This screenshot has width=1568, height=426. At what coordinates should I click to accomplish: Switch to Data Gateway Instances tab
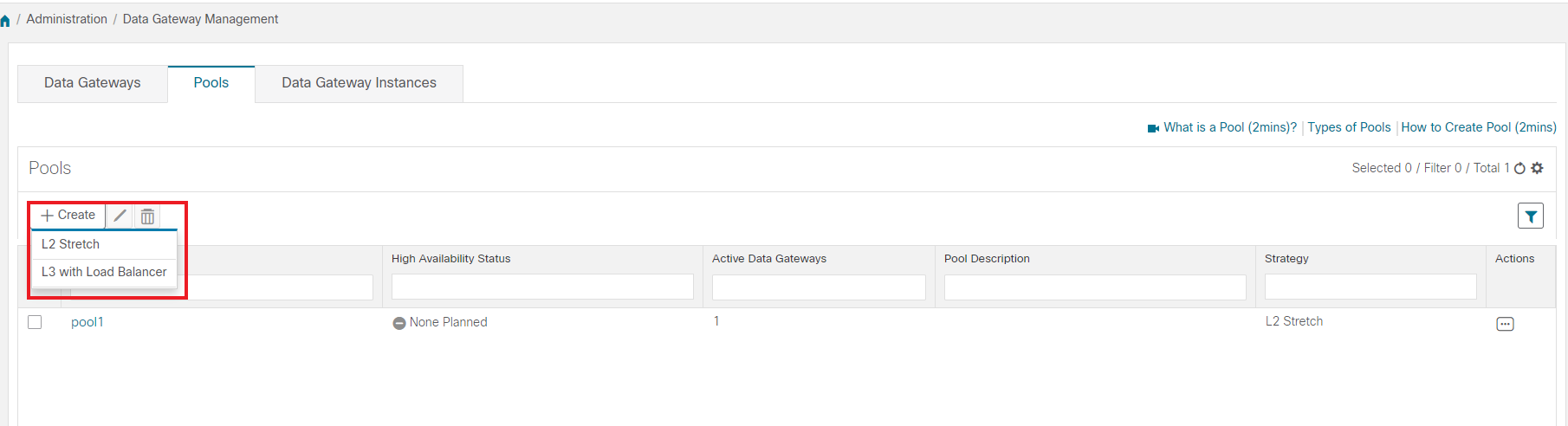[359, 83]
